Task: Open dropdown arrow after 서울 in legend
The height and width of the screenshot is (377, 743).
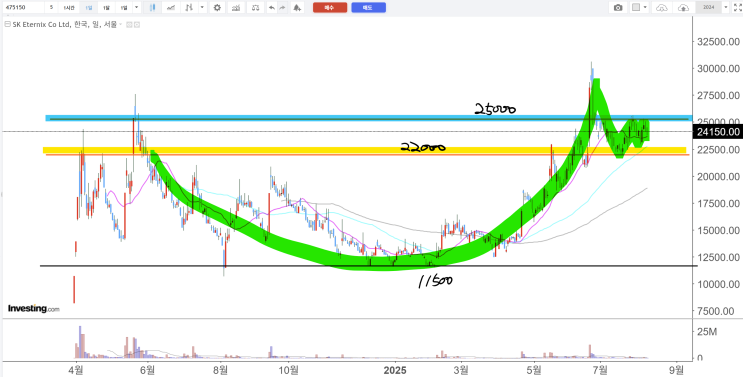Action: tap(120, 24)
